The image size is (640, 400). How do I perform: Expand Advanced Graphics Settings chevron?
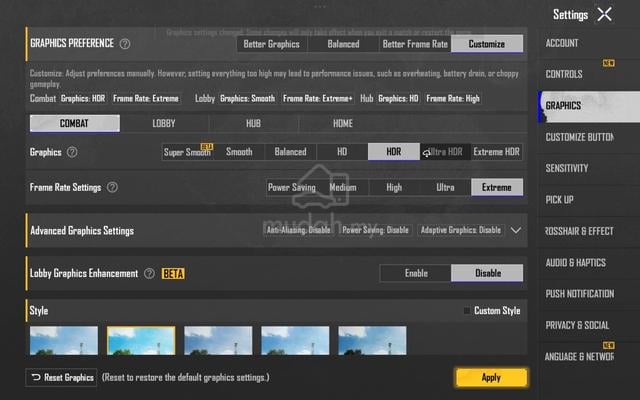coord(516,230)
